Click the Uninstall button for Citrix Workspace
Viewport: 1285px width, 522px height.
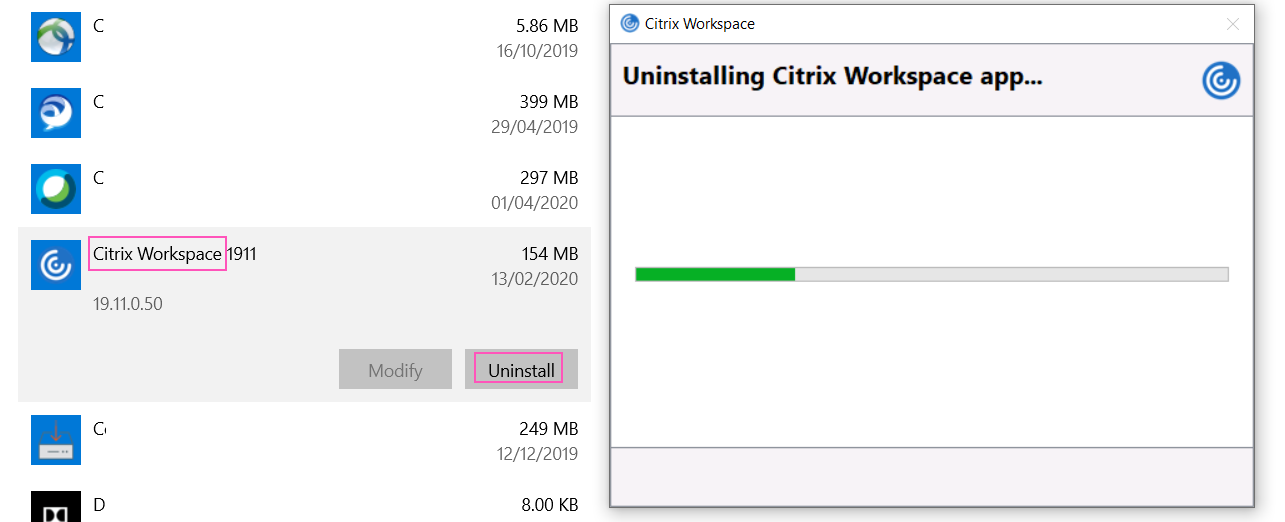[x=521, y=369]
